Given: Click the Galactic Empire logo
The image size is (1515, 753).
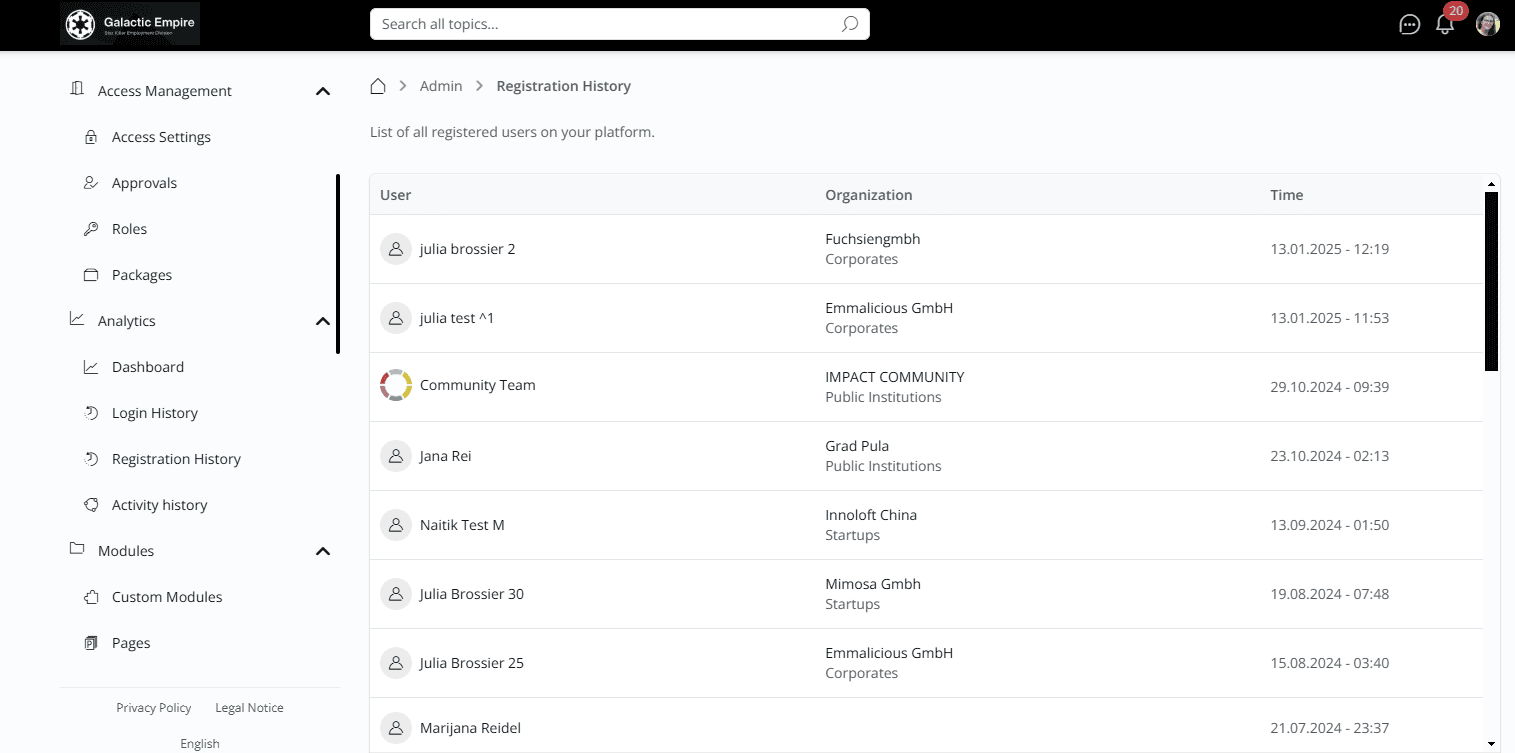Looking at the screenshot, I should point(130,24).
